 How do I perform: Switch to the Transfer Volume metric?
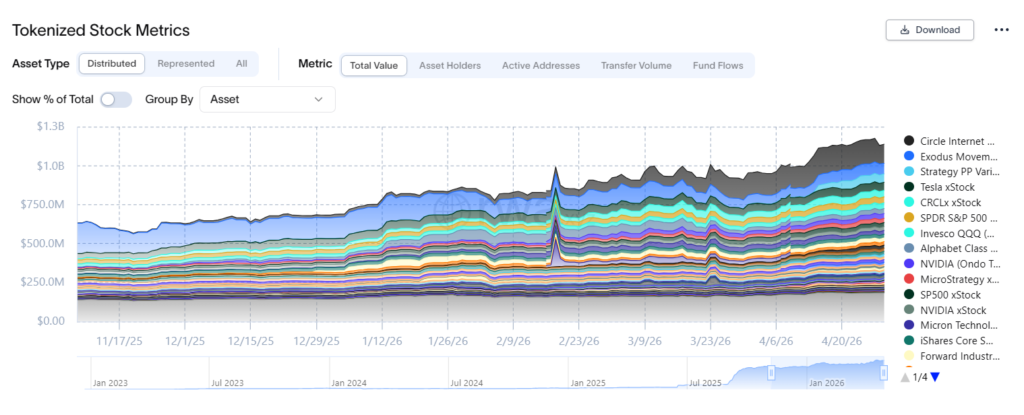click(x=636, y=65)
